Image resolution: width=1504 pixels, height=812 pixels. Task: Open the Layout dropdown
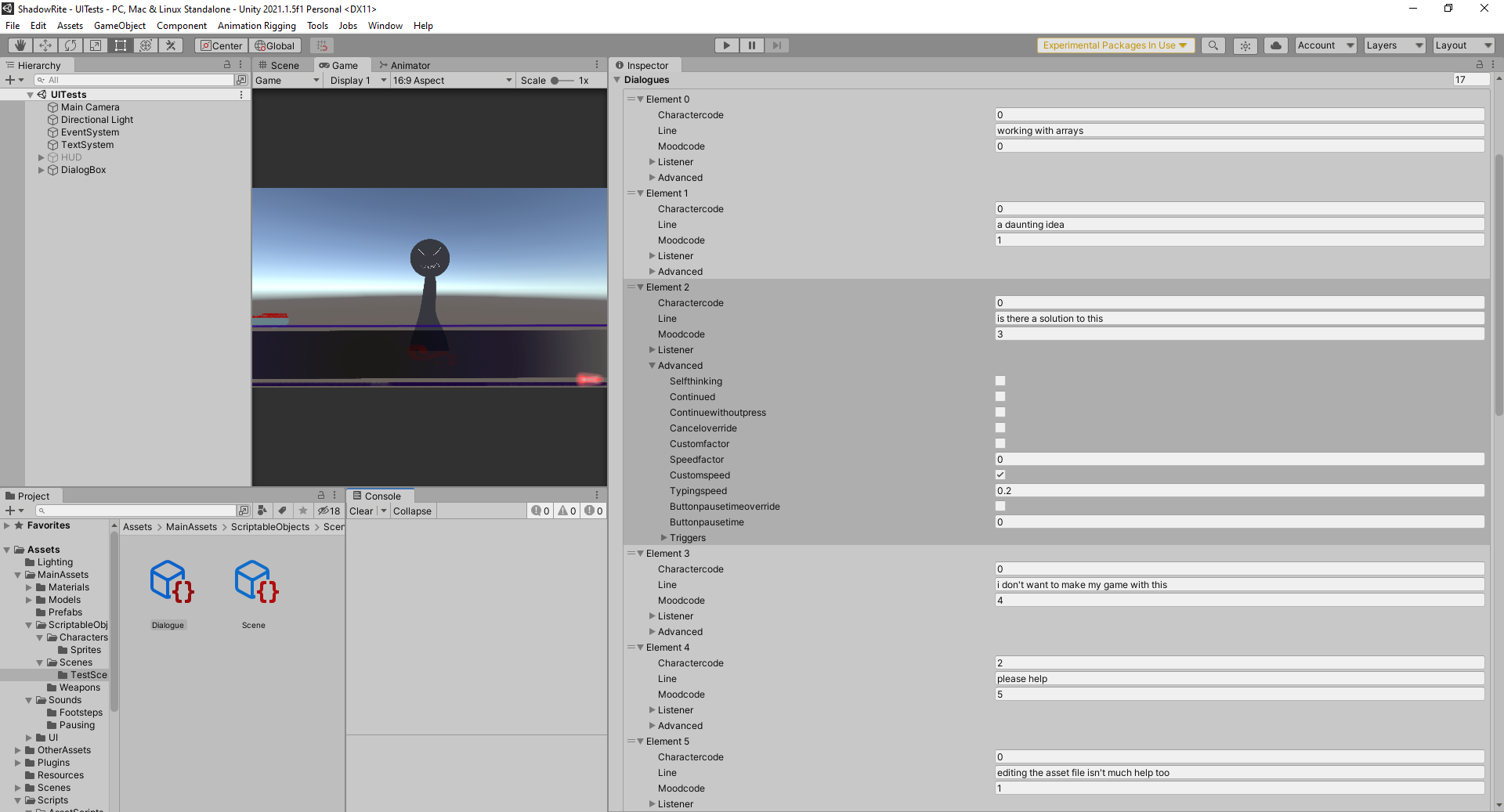(1462, 45)
